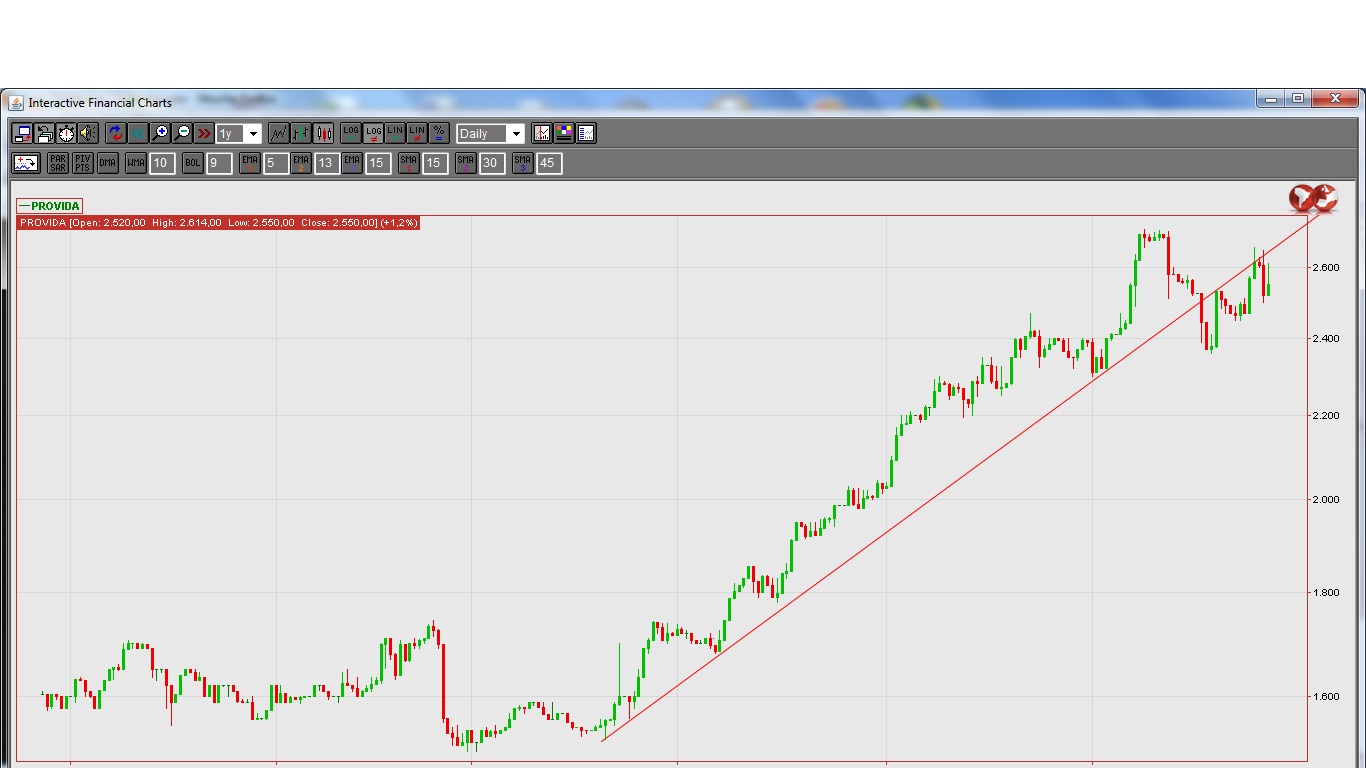Toggle the percent scale button
The width and height of the screenshot is (1366, 768).
(x=439, y=133)
